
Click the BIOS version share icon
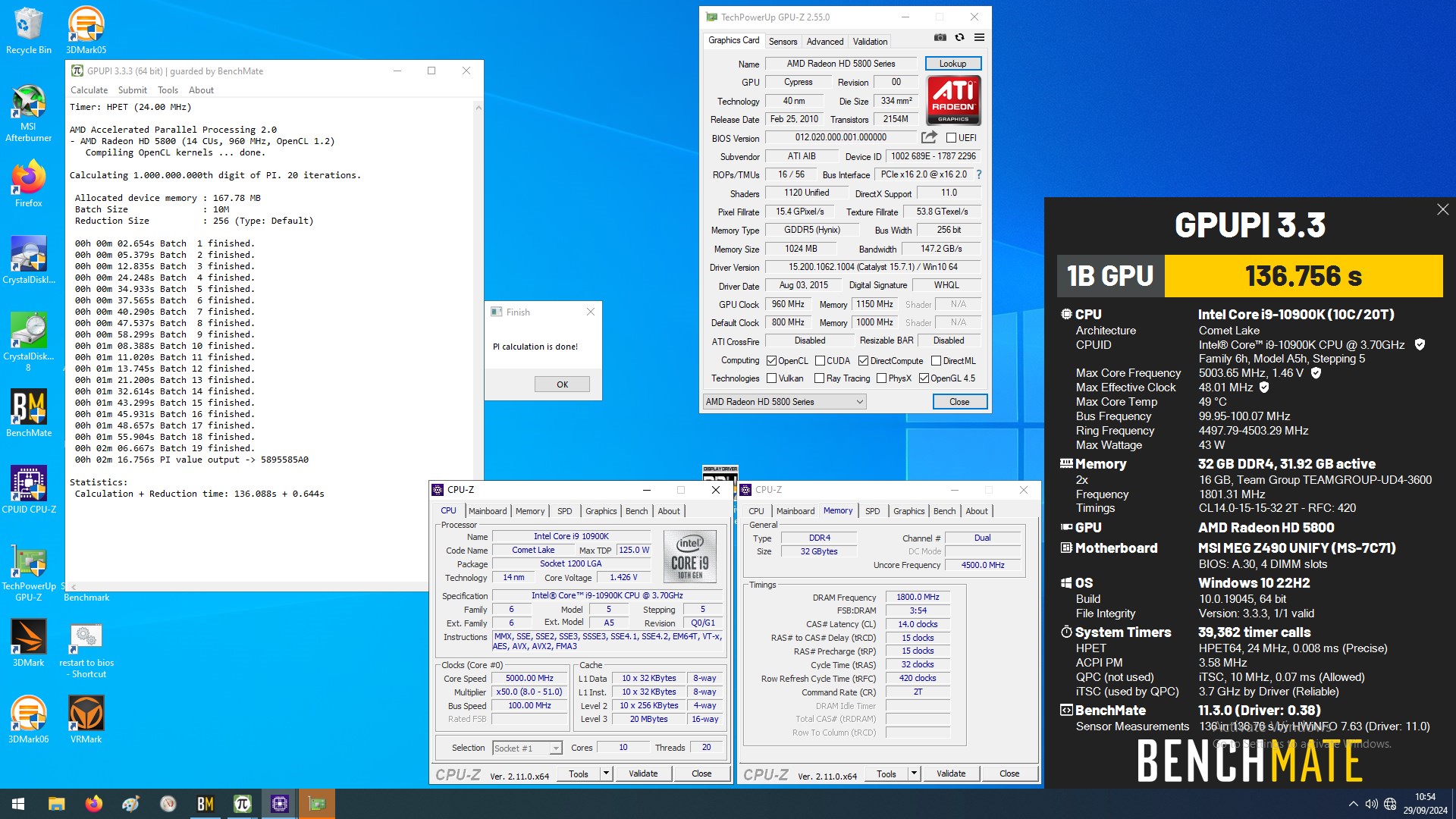point(929,137)
